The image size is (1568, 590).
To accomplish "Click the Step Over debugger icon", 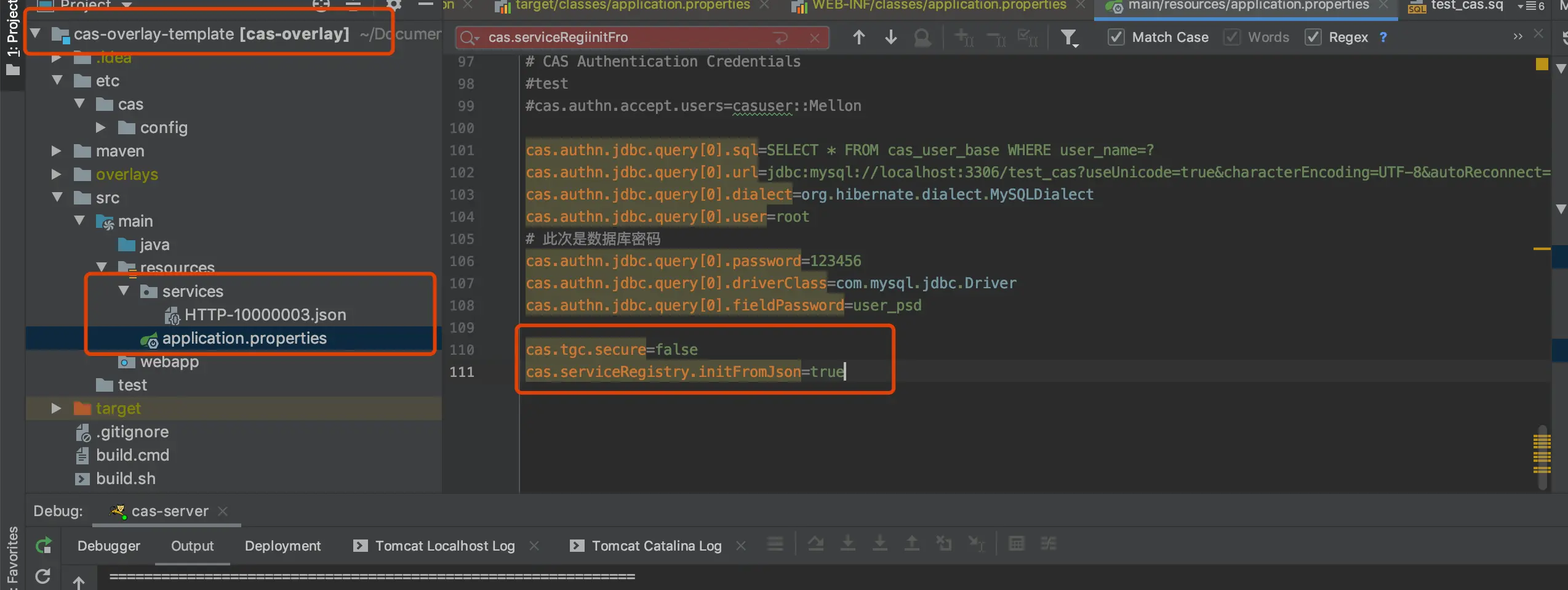I will pos(816,544).
